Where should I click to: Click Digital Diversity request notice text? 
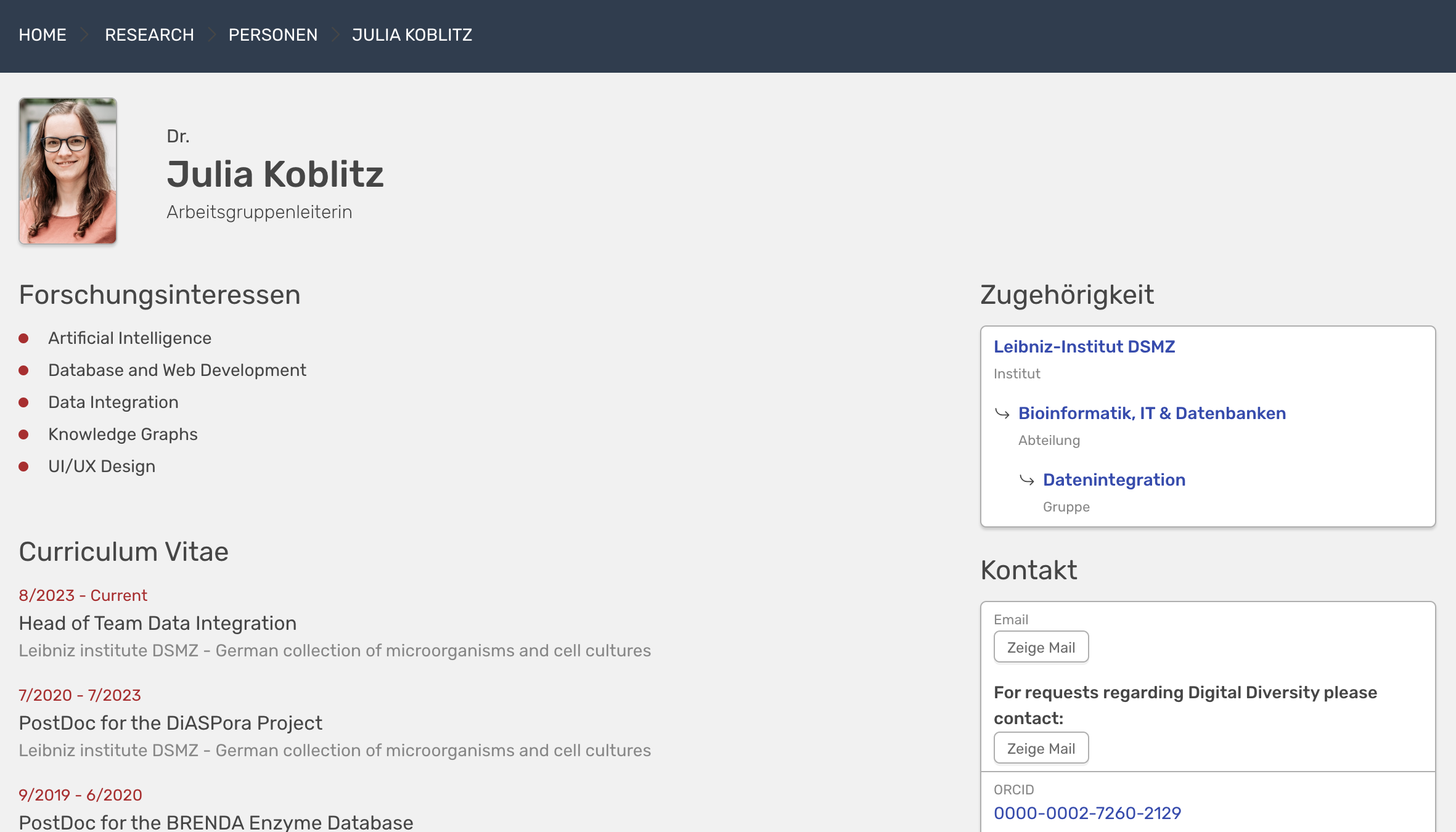pyautogui.click(x=1185, y=705)
